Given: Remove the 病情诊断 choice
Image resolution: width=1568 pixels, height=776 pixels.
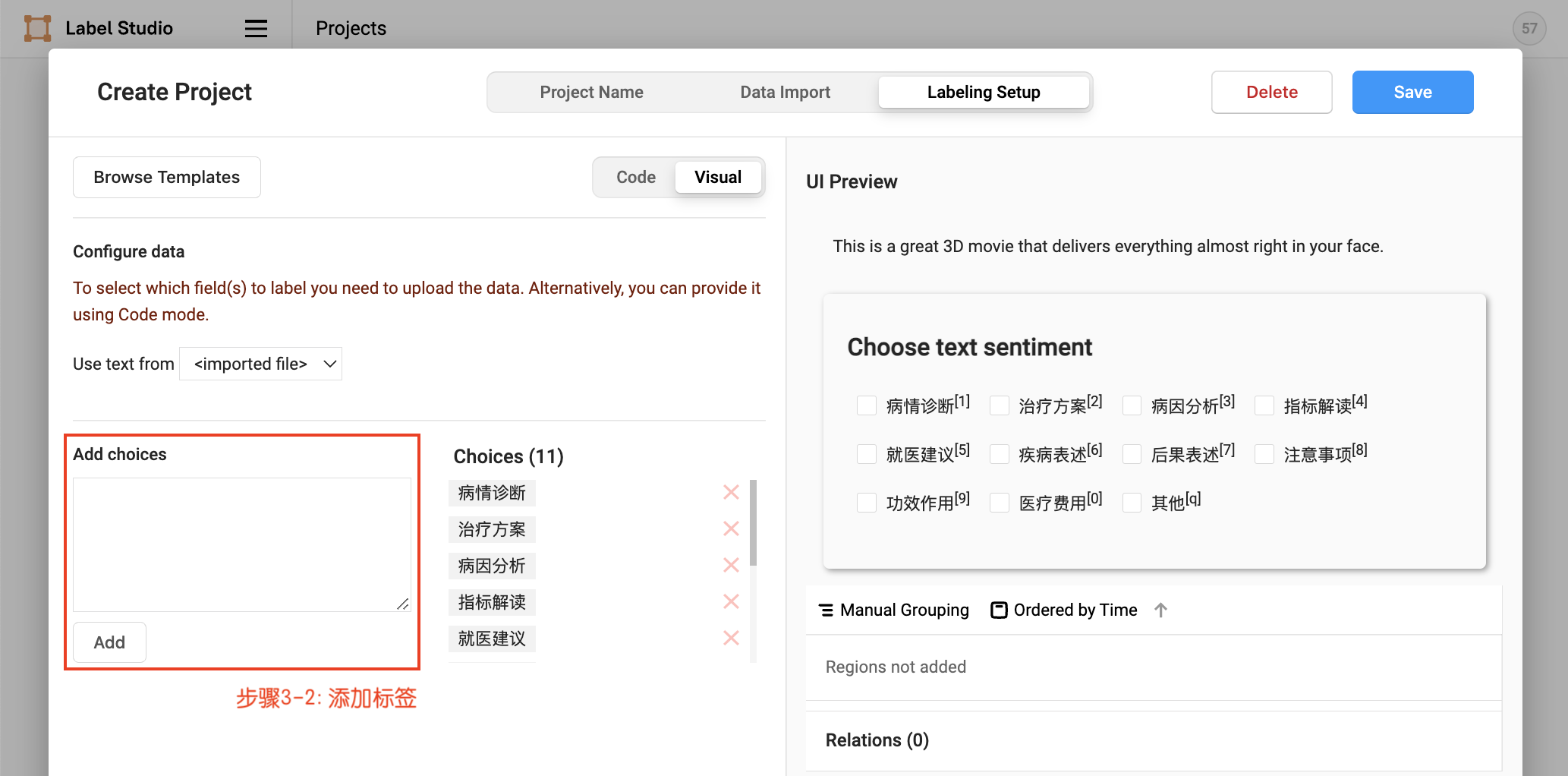Looking at the screenshot, I should tap(731, 493).
